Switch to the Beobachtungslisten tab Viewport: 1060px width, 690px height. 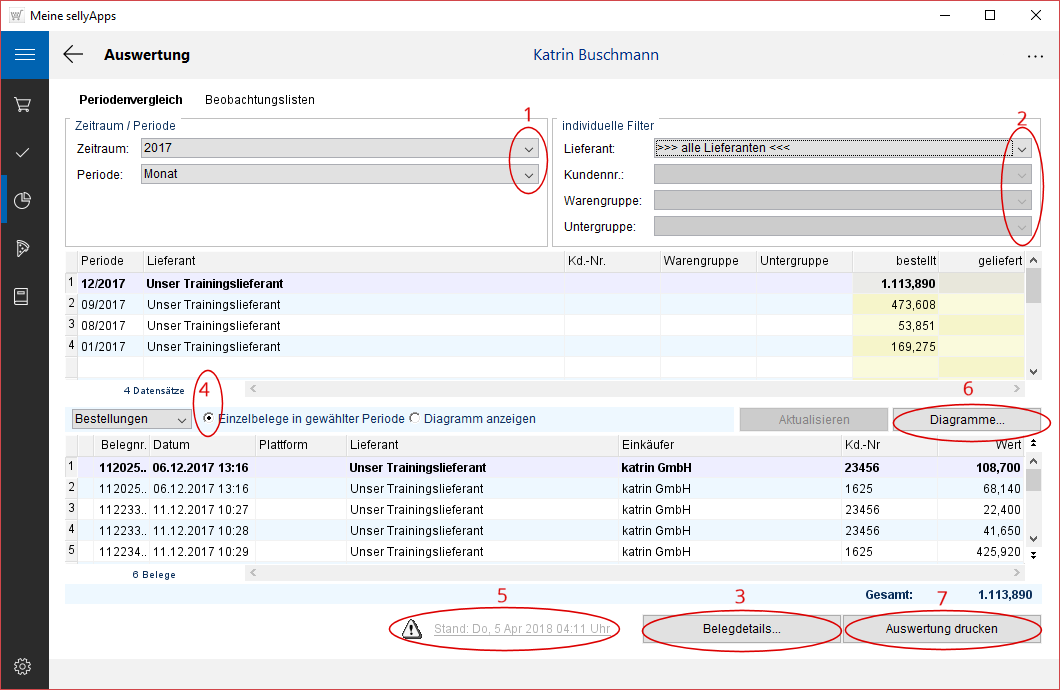(259, 100)
